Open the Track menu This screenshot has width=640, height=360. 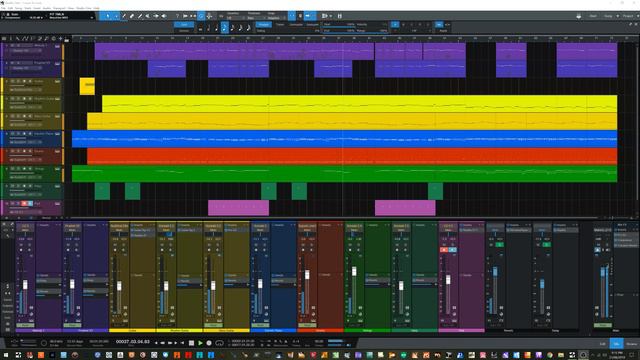click(x=28, y=8)
